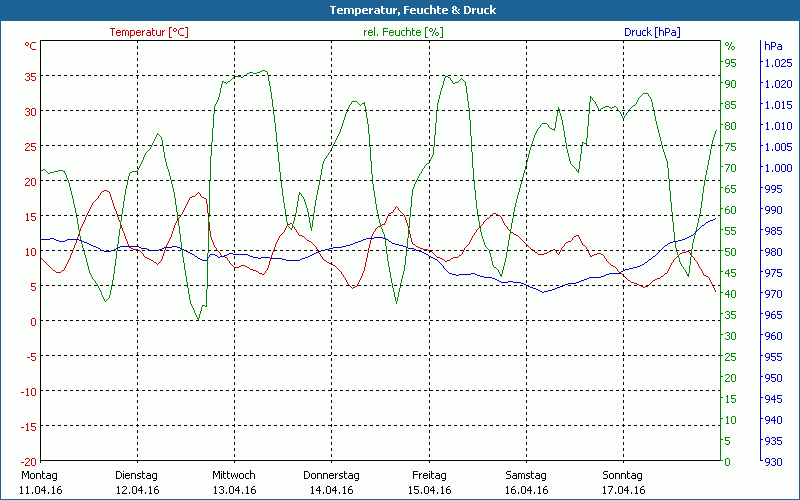Click the temperature axis value "-5"
This screenshot has height=500, width=800.
[x=31, y=357]
